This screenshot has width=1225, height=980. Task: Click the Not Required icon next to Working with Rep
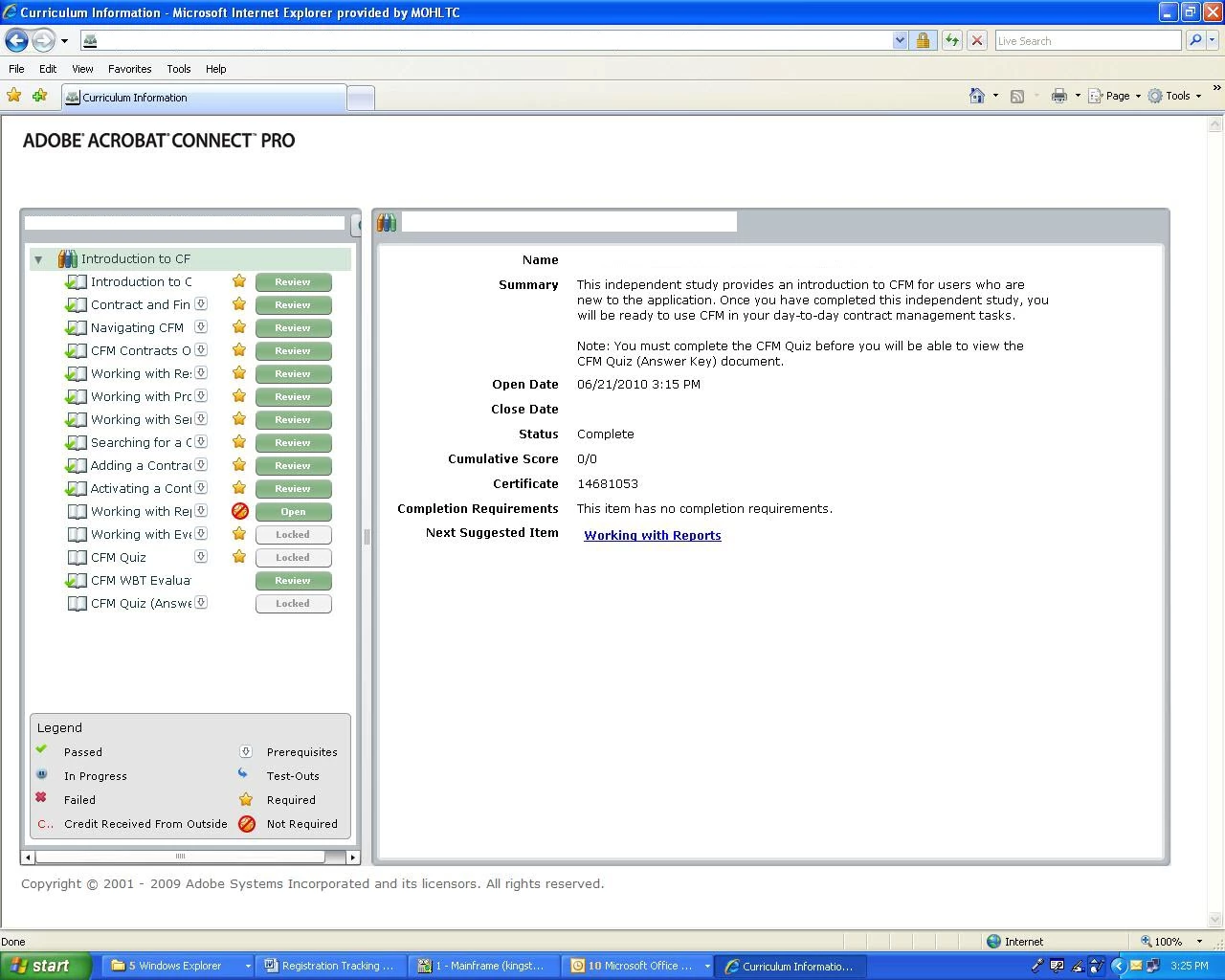pos(240,511)
